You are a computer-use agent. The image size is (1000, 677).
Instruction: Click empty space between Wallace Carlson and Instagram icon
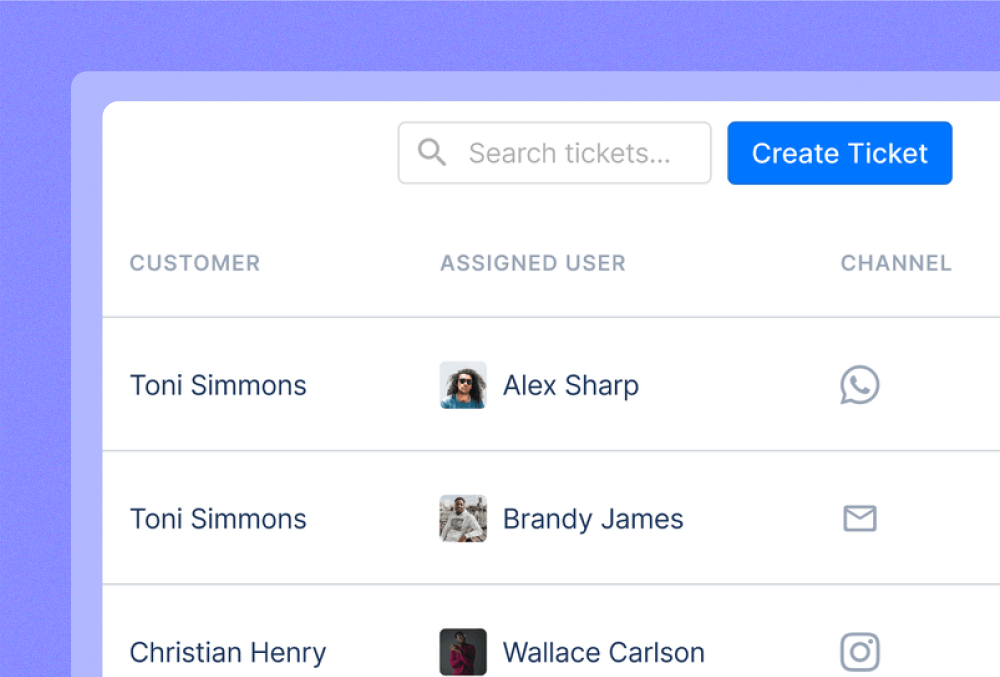pos(772,652)
